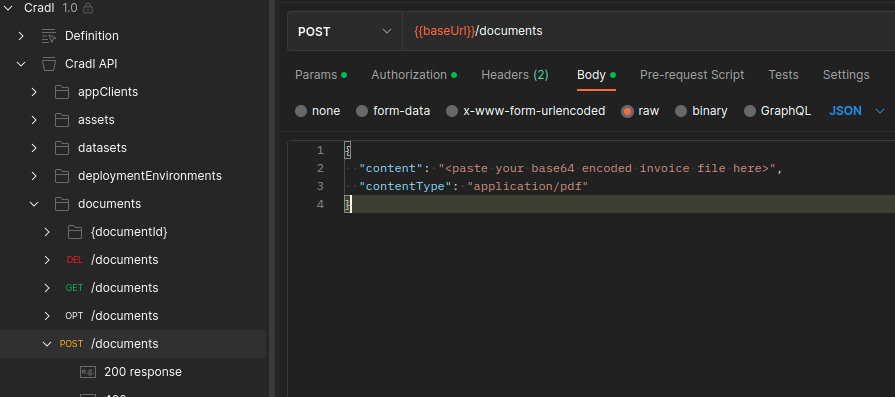Open the HTTP method POST dropdown
The height and width of the screenshot is (397, 895).
pos(345,31)
